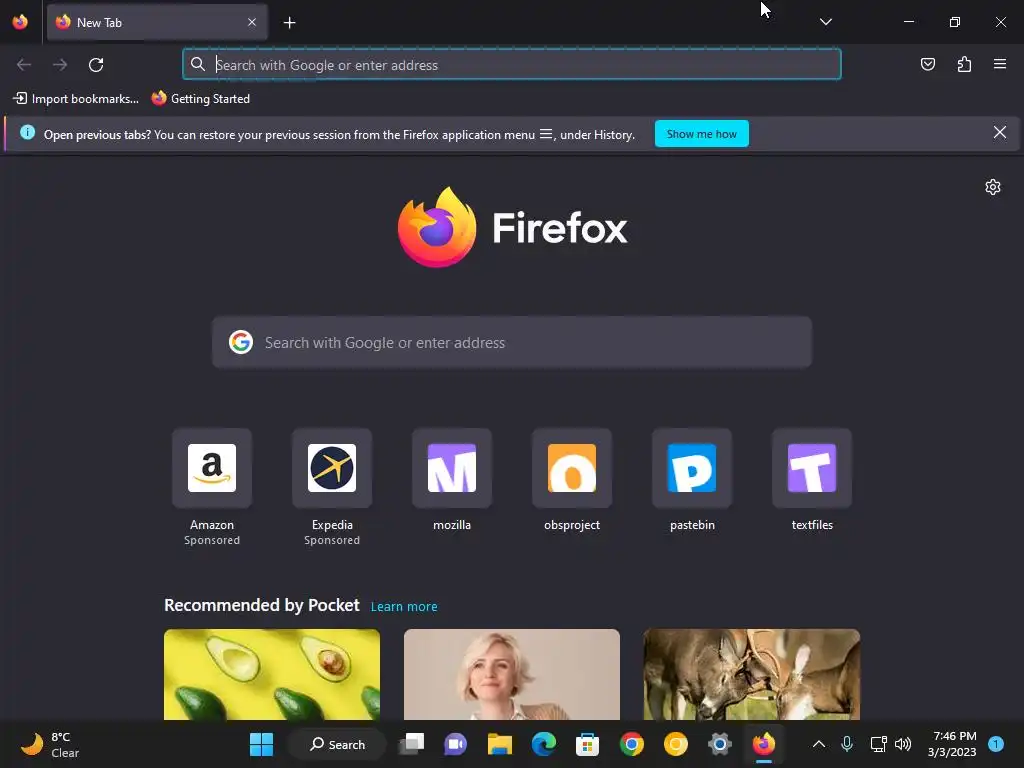This screenshot has width=1024, height=768.
Task: Open the Getting Started bookmark
Action: tap(200, 99)
